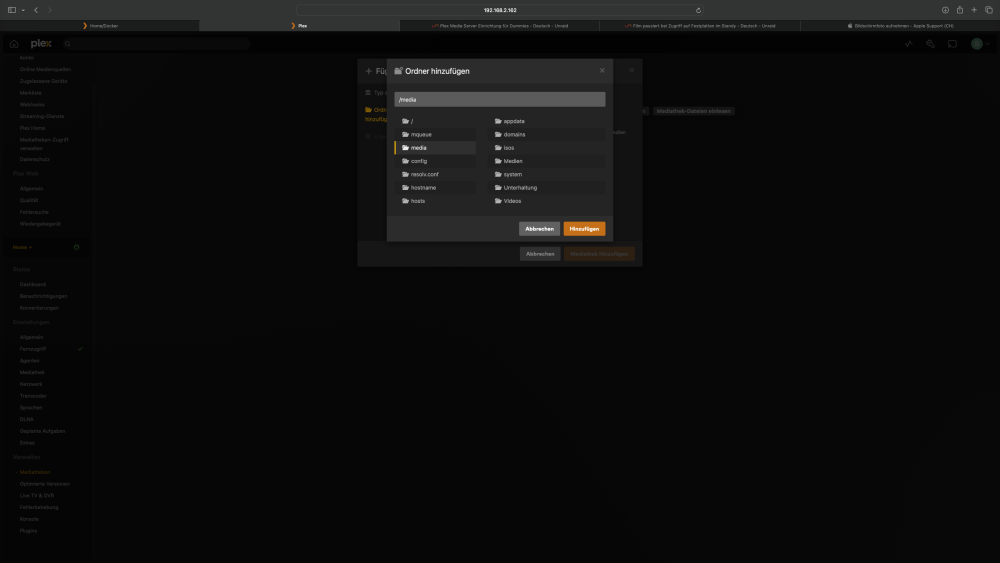
Task: Click the Plex search field
Action: pyautogui.click(x=156, y=44)
